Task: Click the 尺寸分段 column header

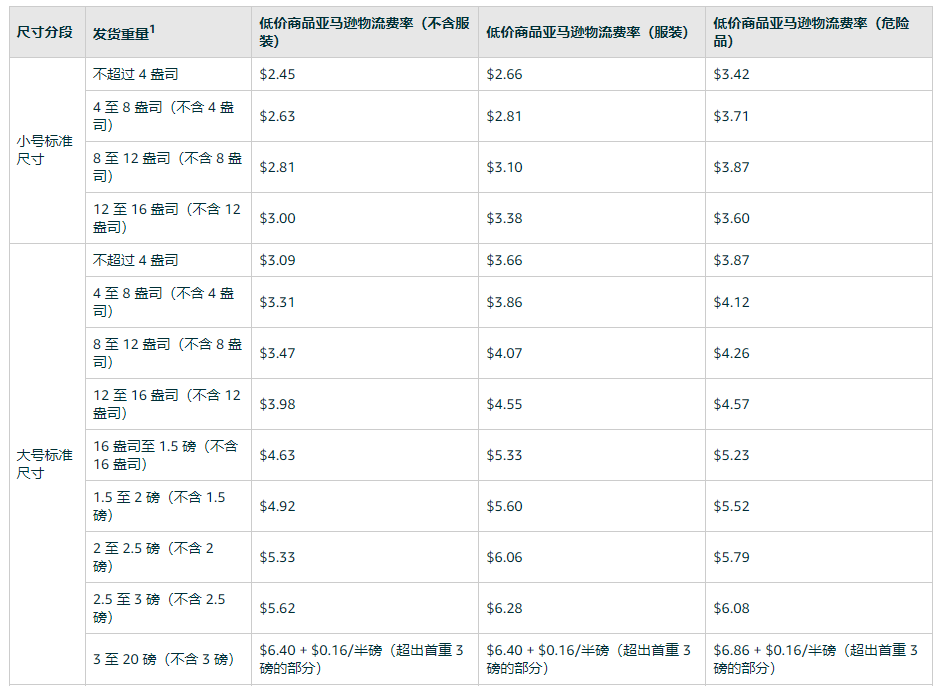Action: pyautogui.click(x=45, y=32)
